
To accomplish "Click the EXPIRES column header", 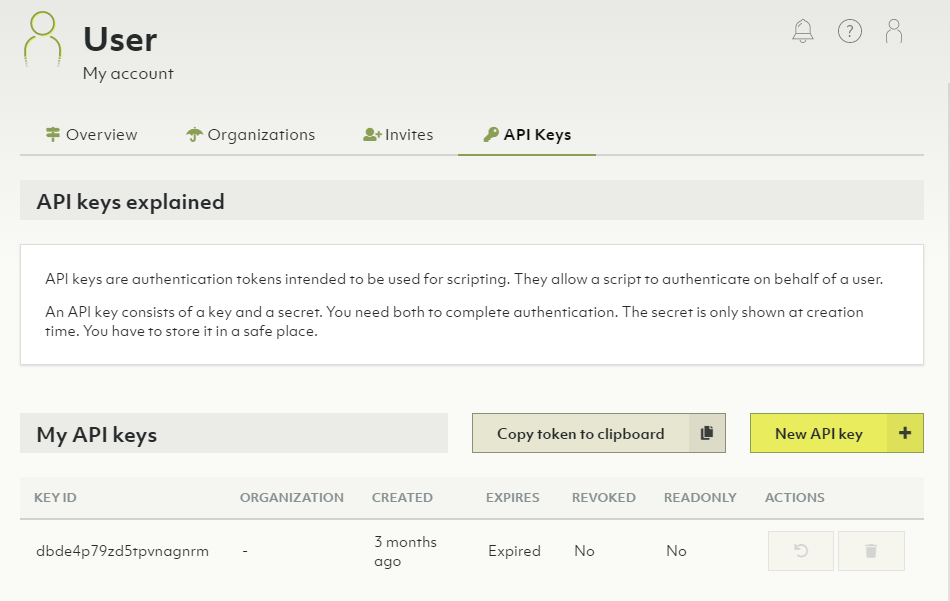I will pyautogui.click(x=512, y=497).
